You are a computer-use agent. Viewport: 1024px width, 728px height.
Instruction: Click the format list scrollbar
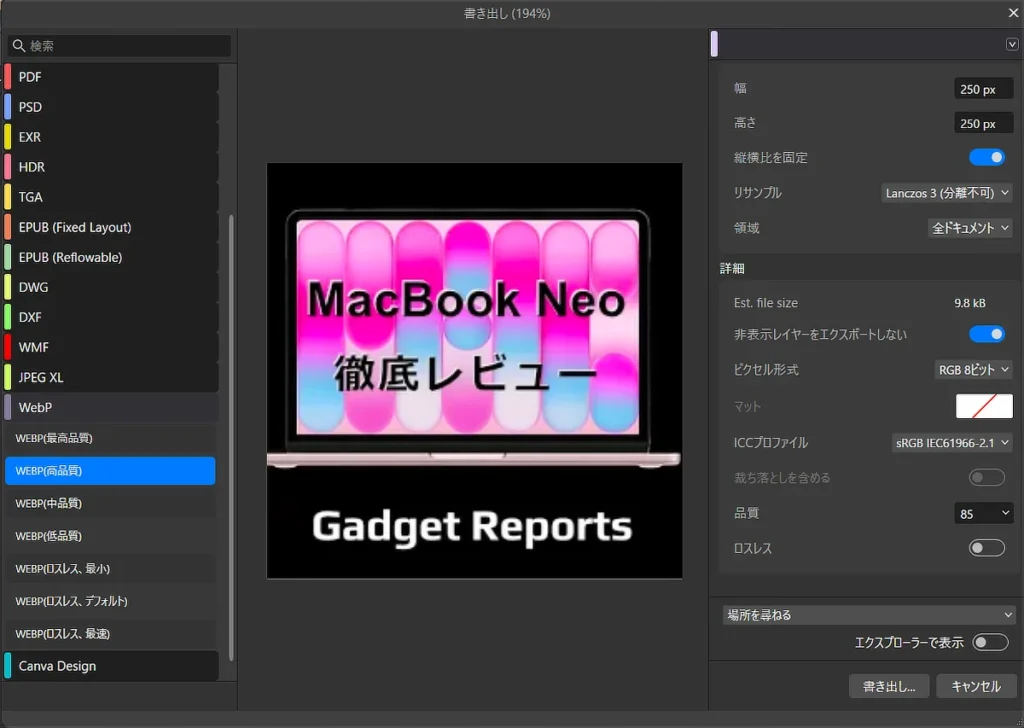pyautogui.click(x=231, y=437)
